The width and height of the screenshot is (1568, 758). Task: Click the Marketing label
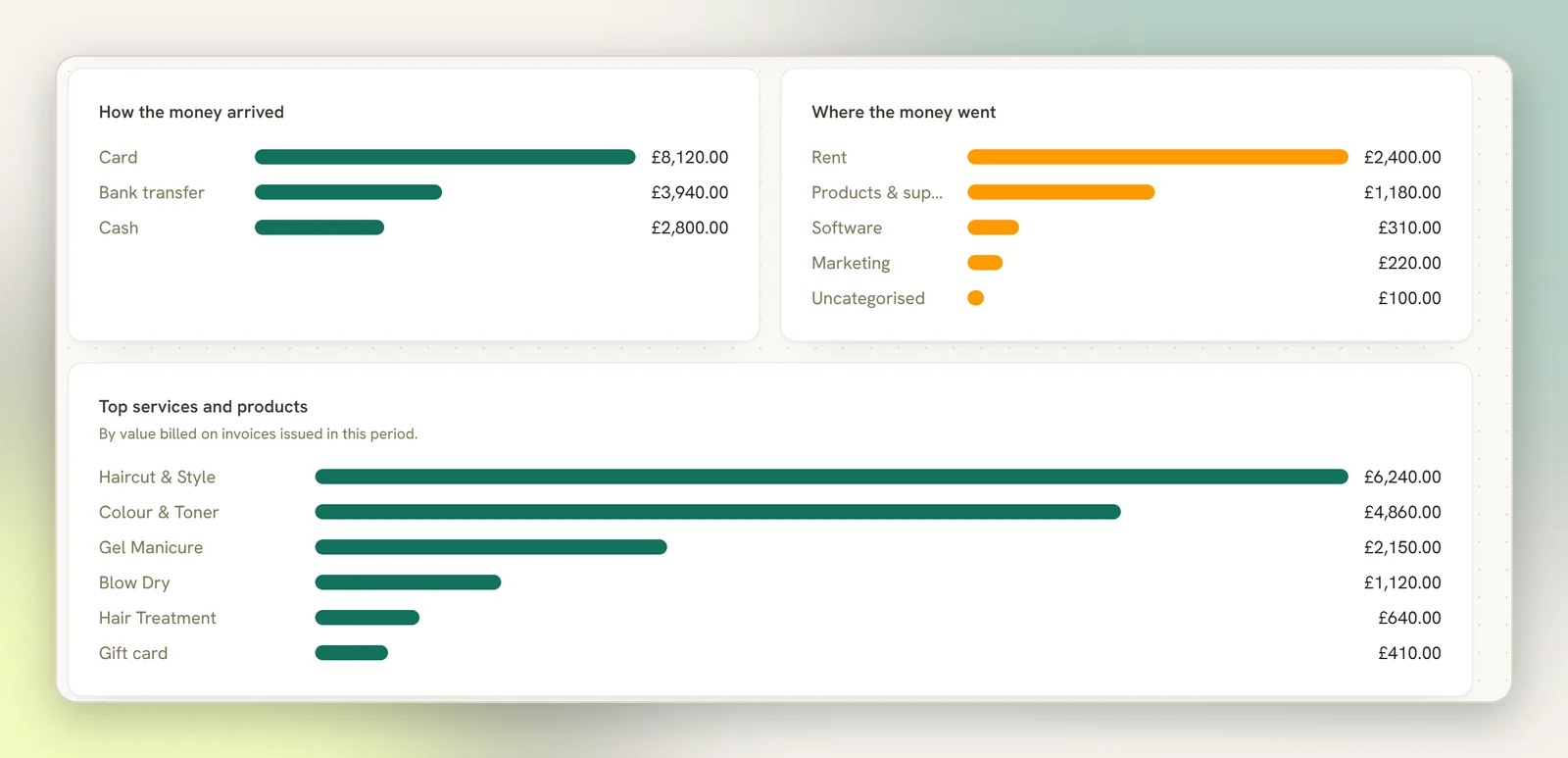(851, 263)
